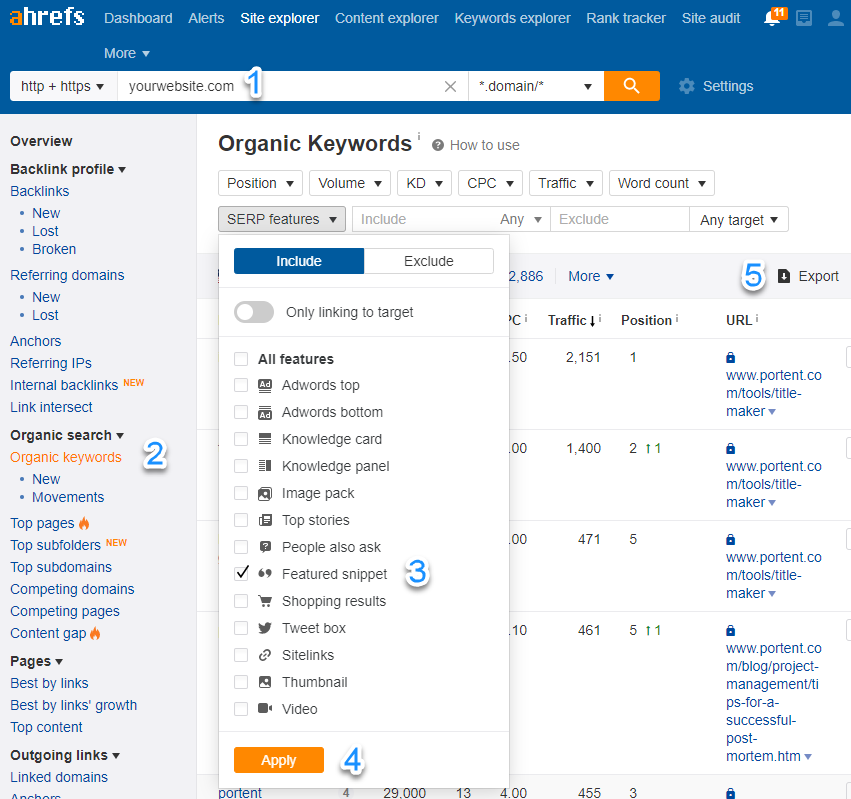Viewport: 851px width, 799px height.
Task: Click the Adwords top feature icon
Action: 265,385
